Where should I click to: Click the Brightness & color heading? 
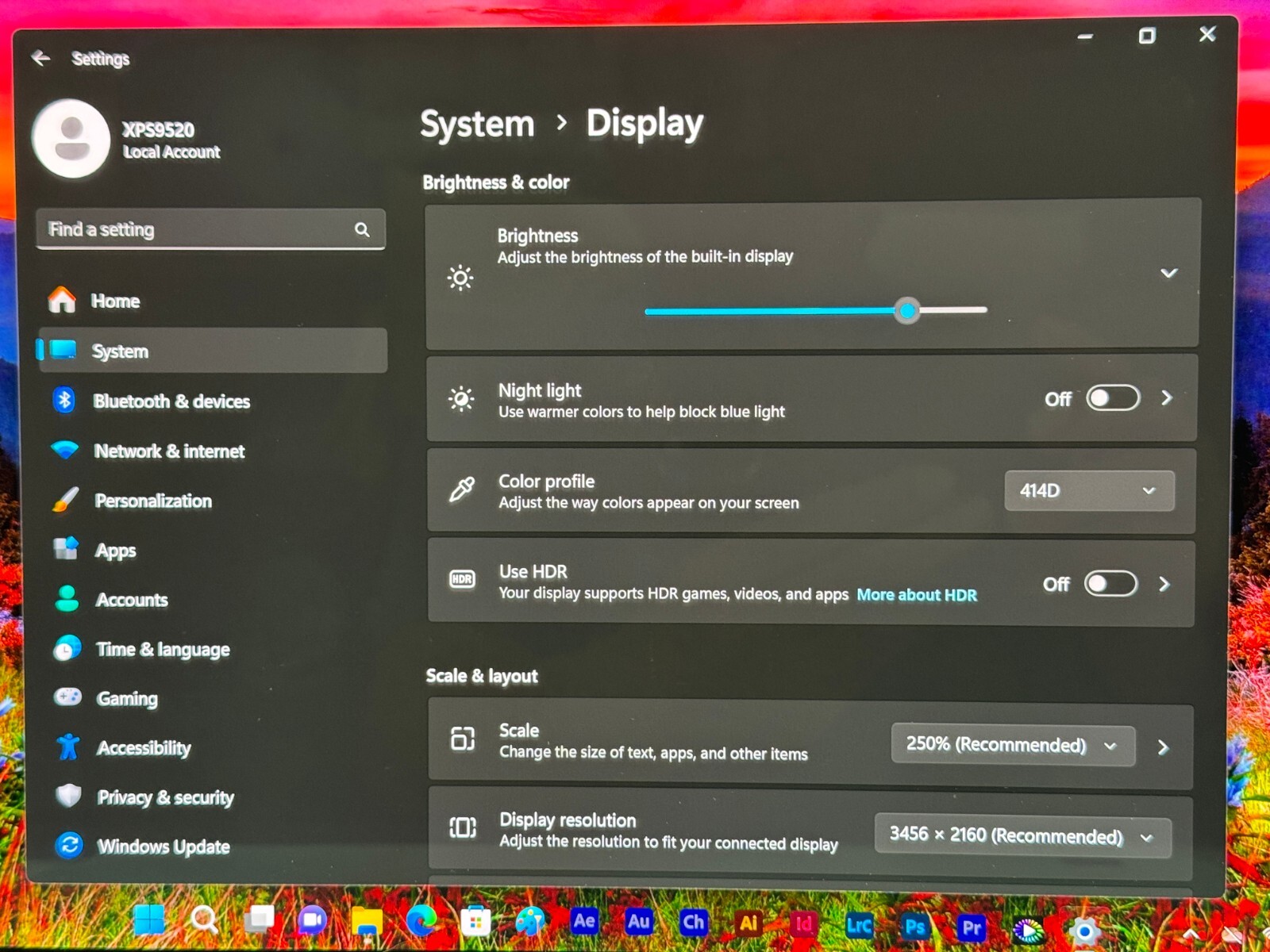[x=496, y=182]
